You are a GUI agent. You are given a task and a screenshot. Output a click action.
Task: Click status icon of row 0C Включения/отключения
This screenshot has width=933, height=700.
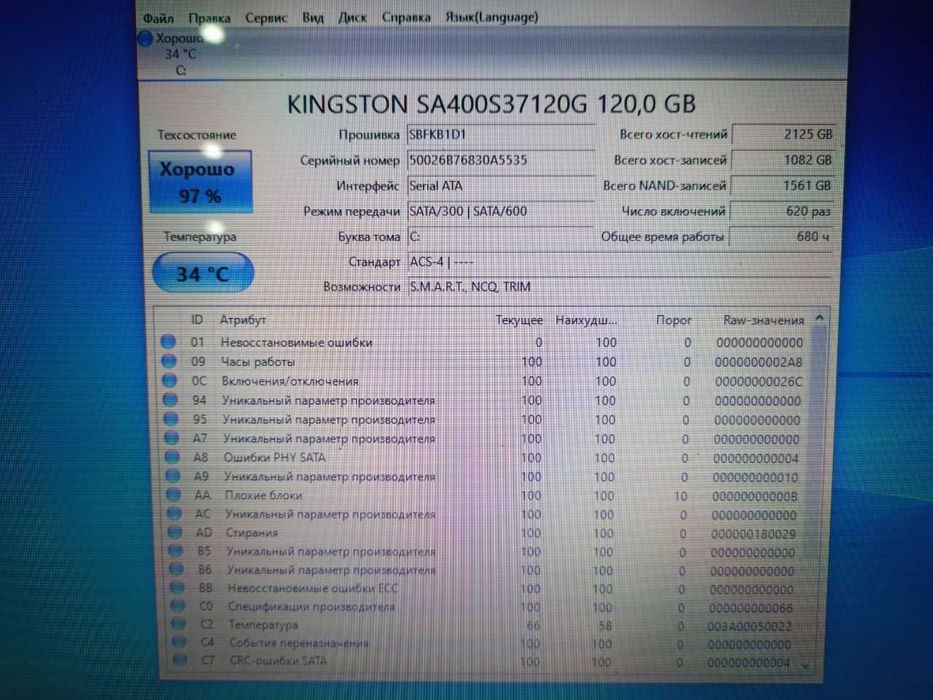170,380
